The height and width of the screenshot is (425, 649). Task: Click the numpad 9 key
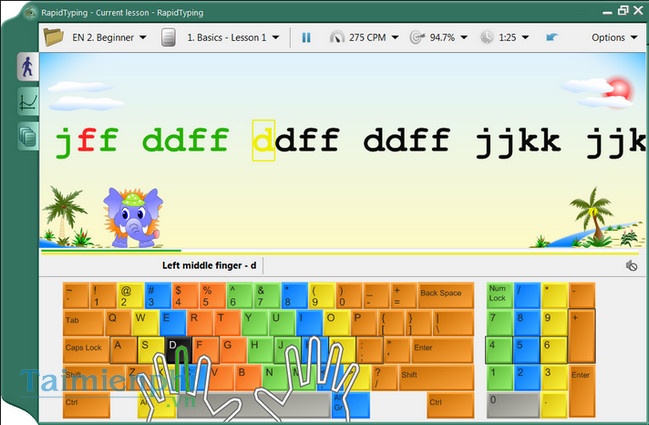pos(554,323)
